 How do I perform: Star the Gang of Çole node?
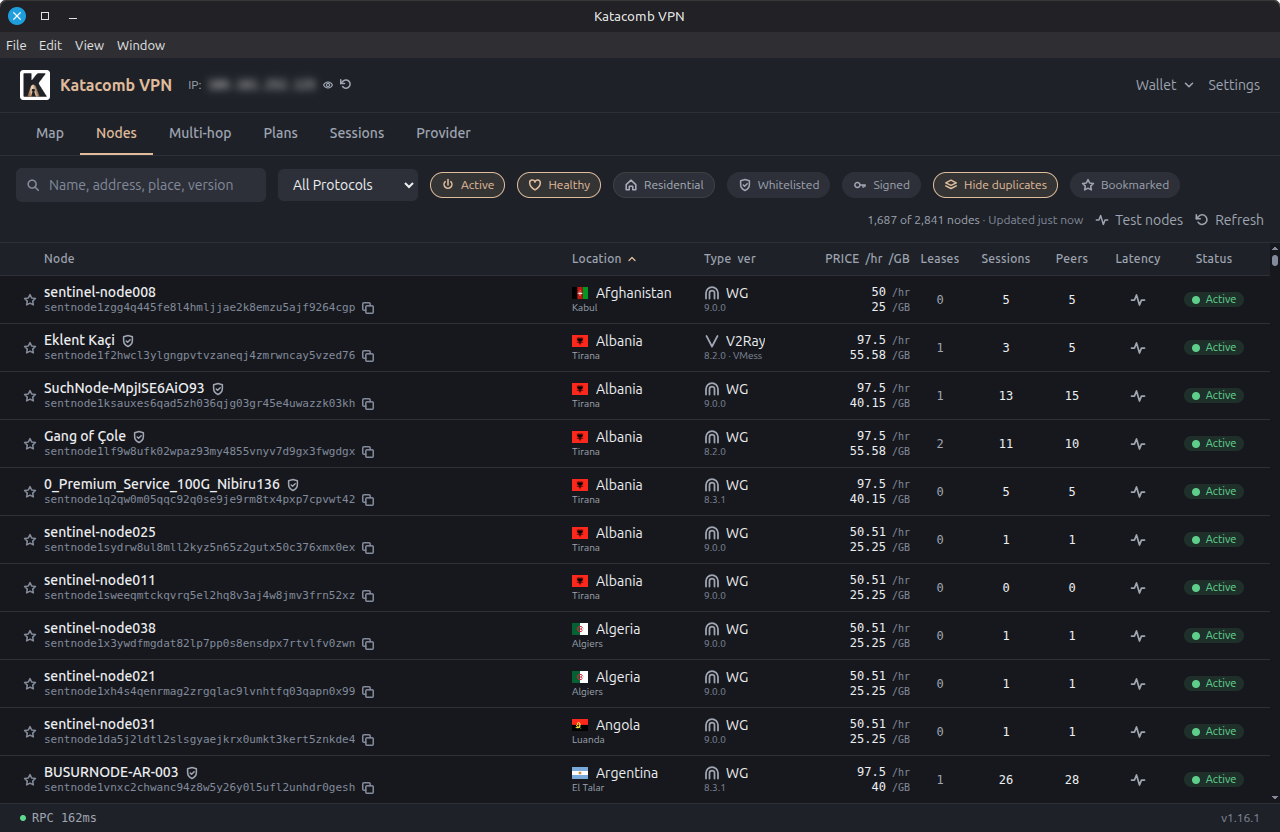pos(30,444)
